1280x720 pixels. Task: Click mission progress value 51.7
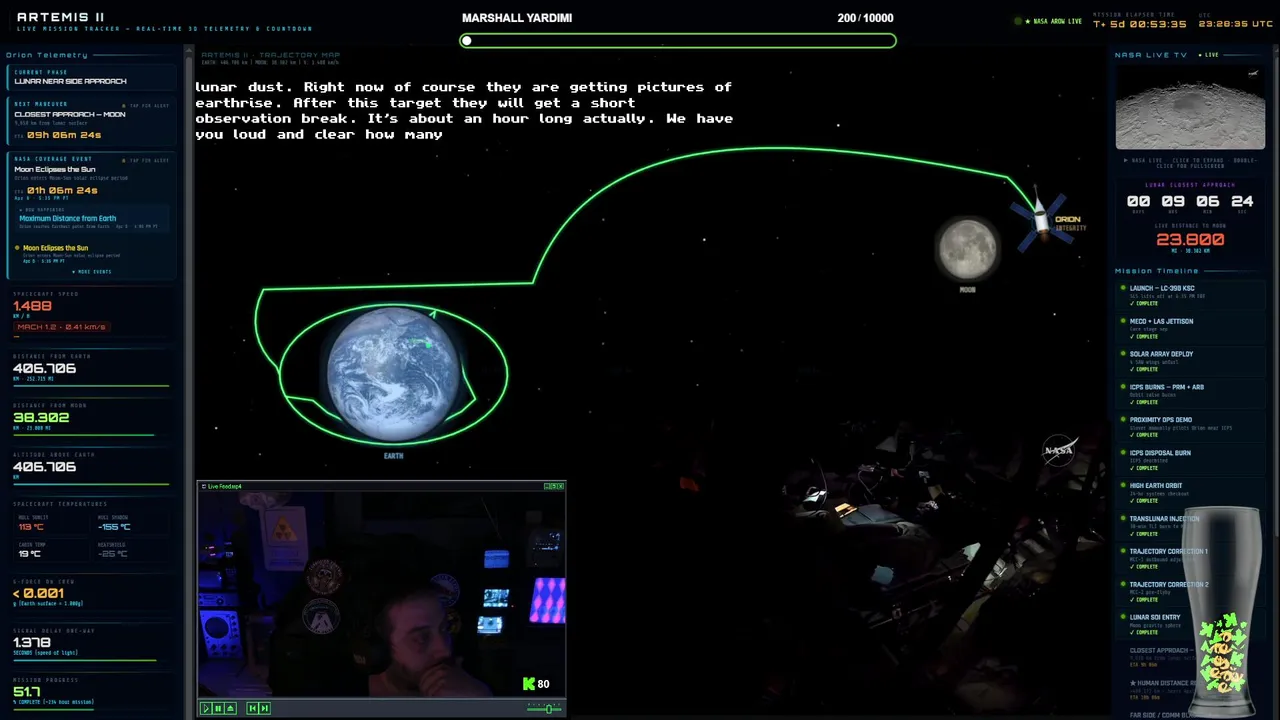tap(27, 692)
